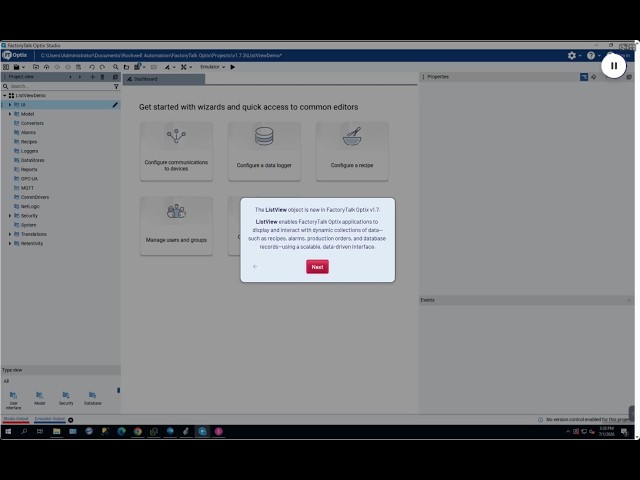Open the settings gear menu in the header
The width and height of the screenshot is (640, 480).
point(572,56)
